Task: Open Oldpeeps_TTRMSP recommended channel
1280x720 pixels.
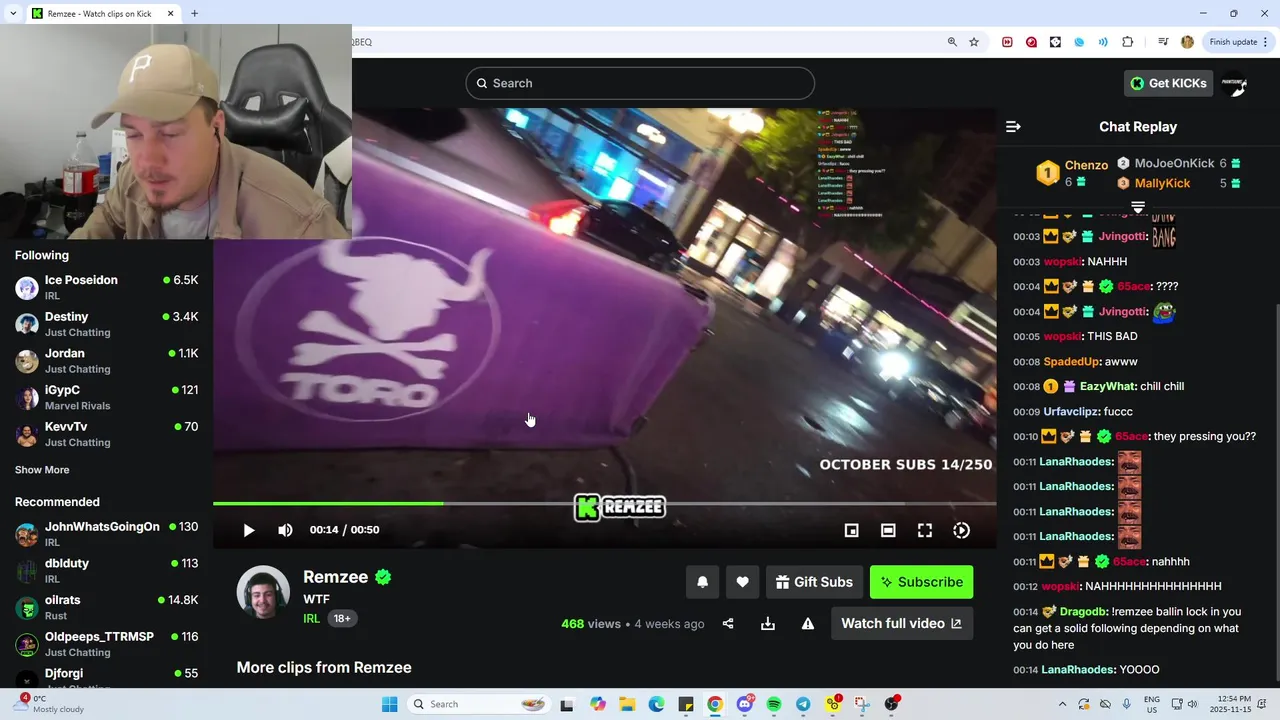Action: click(x=106, y=644)
